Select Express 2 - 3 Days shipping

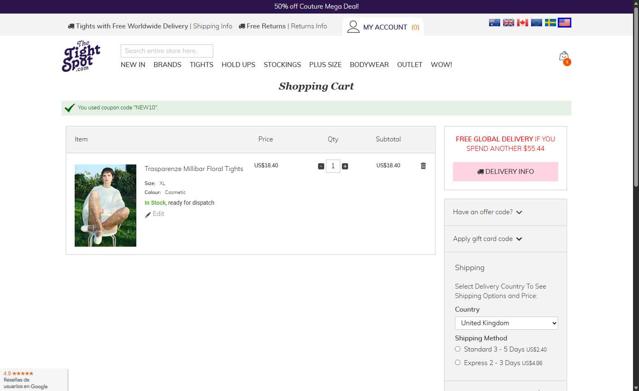[x=457, y=362]
